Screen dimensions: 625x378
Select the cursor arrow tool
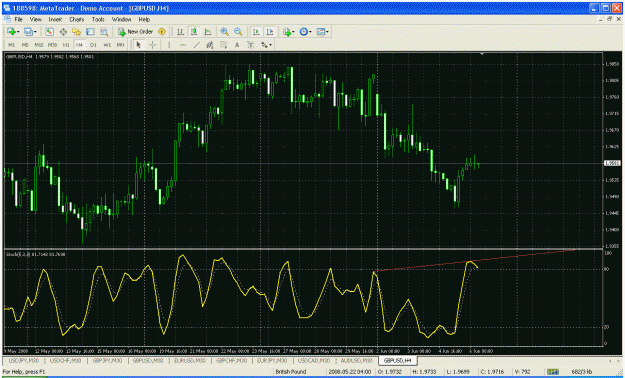click(138, 45)
